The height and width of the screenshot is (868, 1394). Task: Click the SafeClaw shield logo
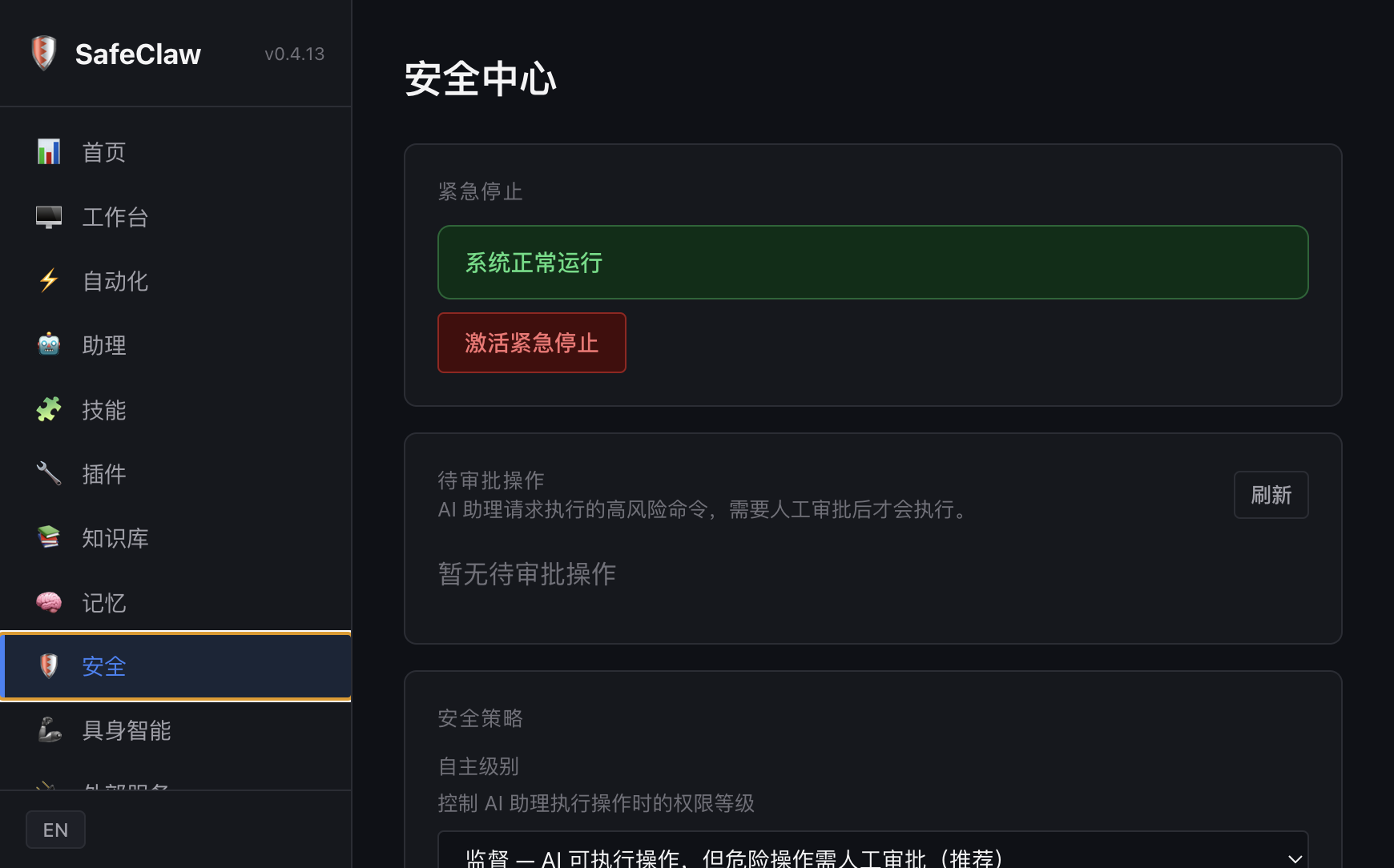tap(44, 54)
